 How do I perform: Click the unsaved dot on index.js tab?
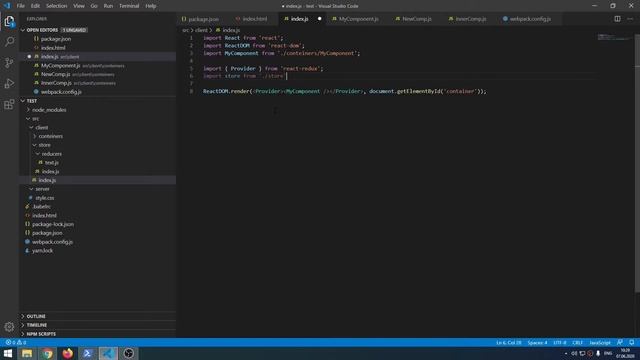pos(319,19)
